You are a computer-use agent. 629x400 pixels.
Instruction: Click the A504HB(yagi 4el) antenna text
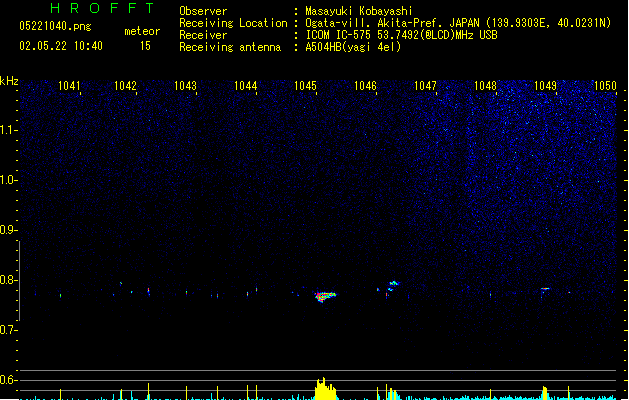click(353, 47)
